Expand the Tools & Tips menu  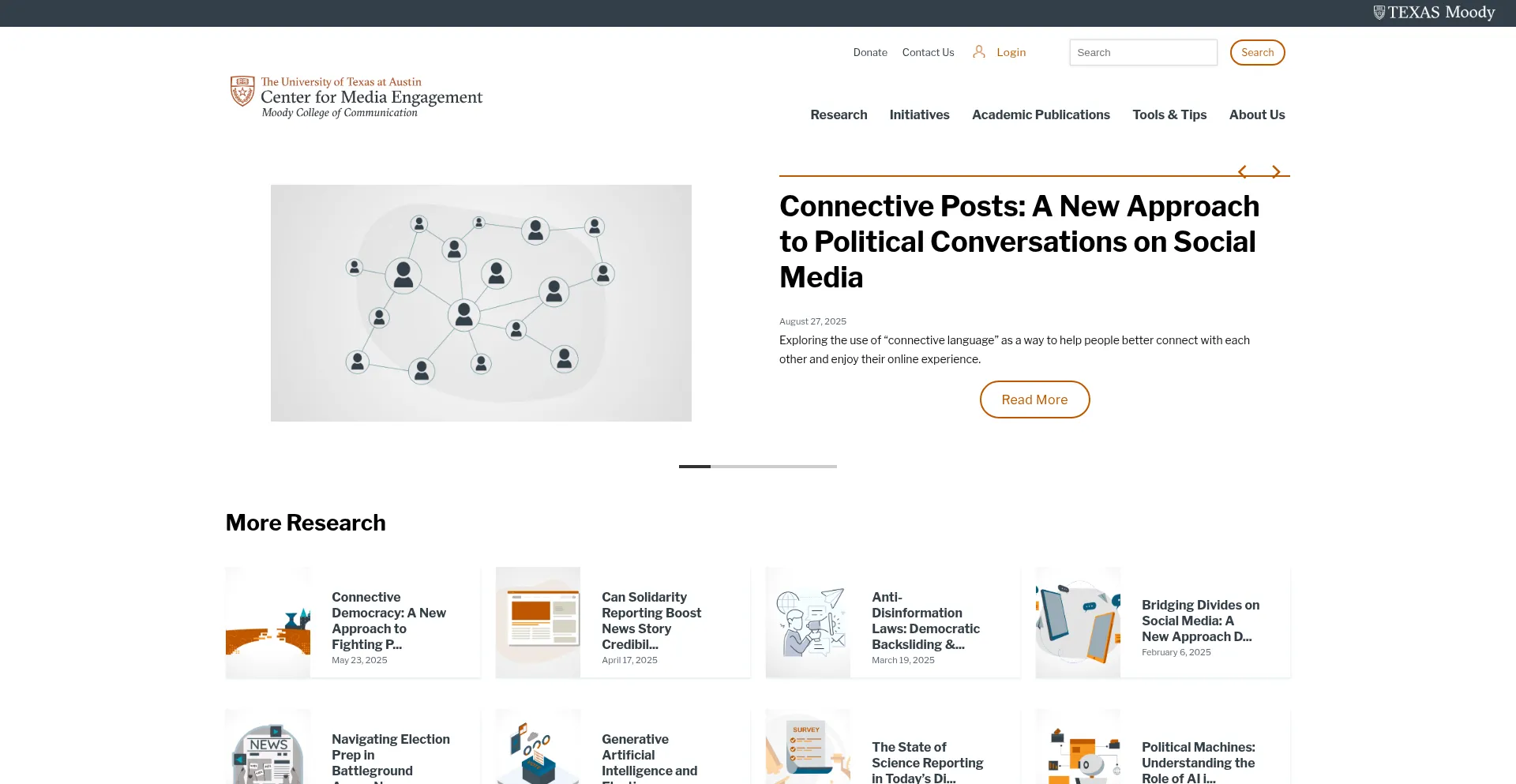(x=1169, y=114)
